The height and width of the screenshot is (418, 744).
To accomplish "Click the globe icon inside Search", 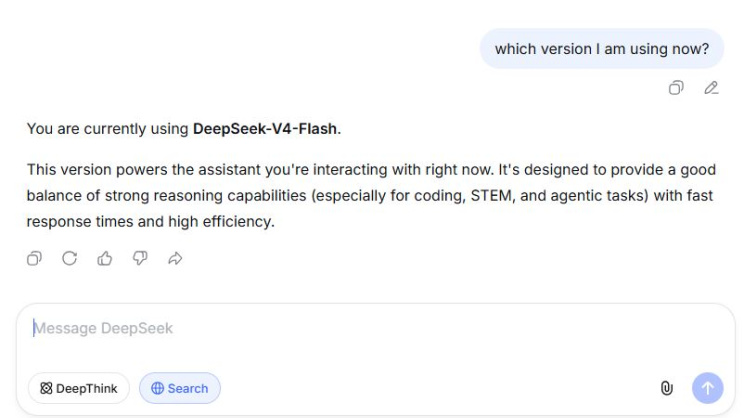I will point(157,388).
